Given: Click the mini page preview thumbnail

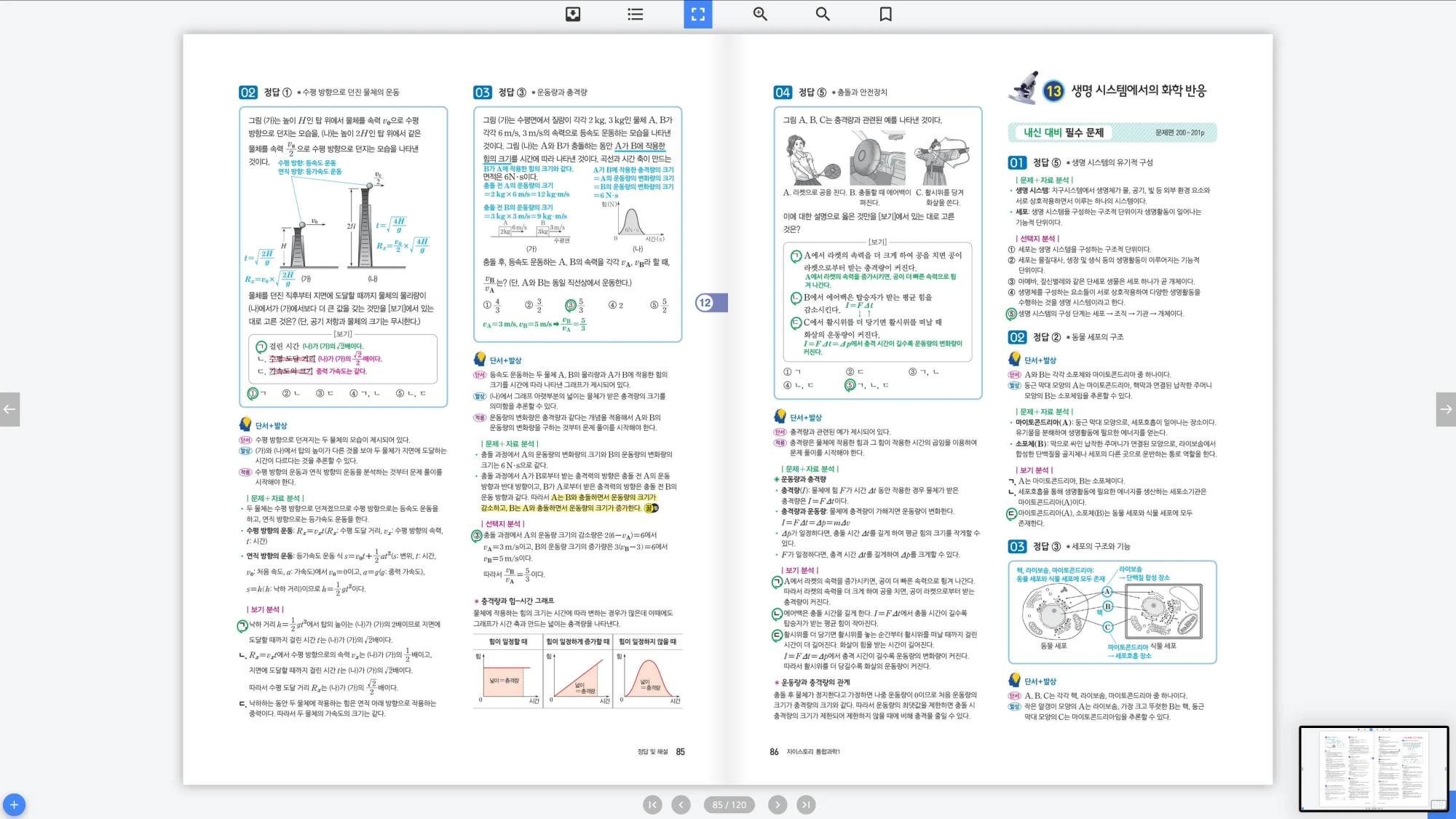Looking at the screenshot, I should tap(1373, 768).
